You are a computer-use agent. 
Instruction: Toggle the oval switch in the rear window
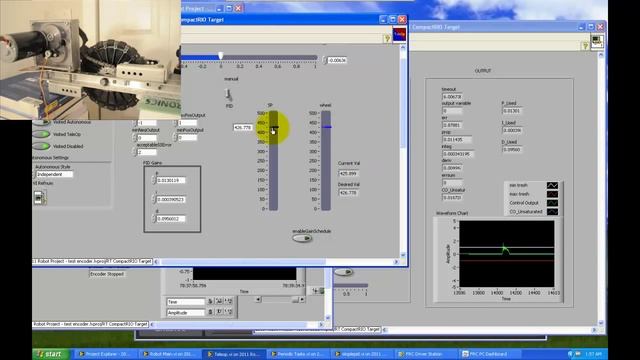[344, 272]
